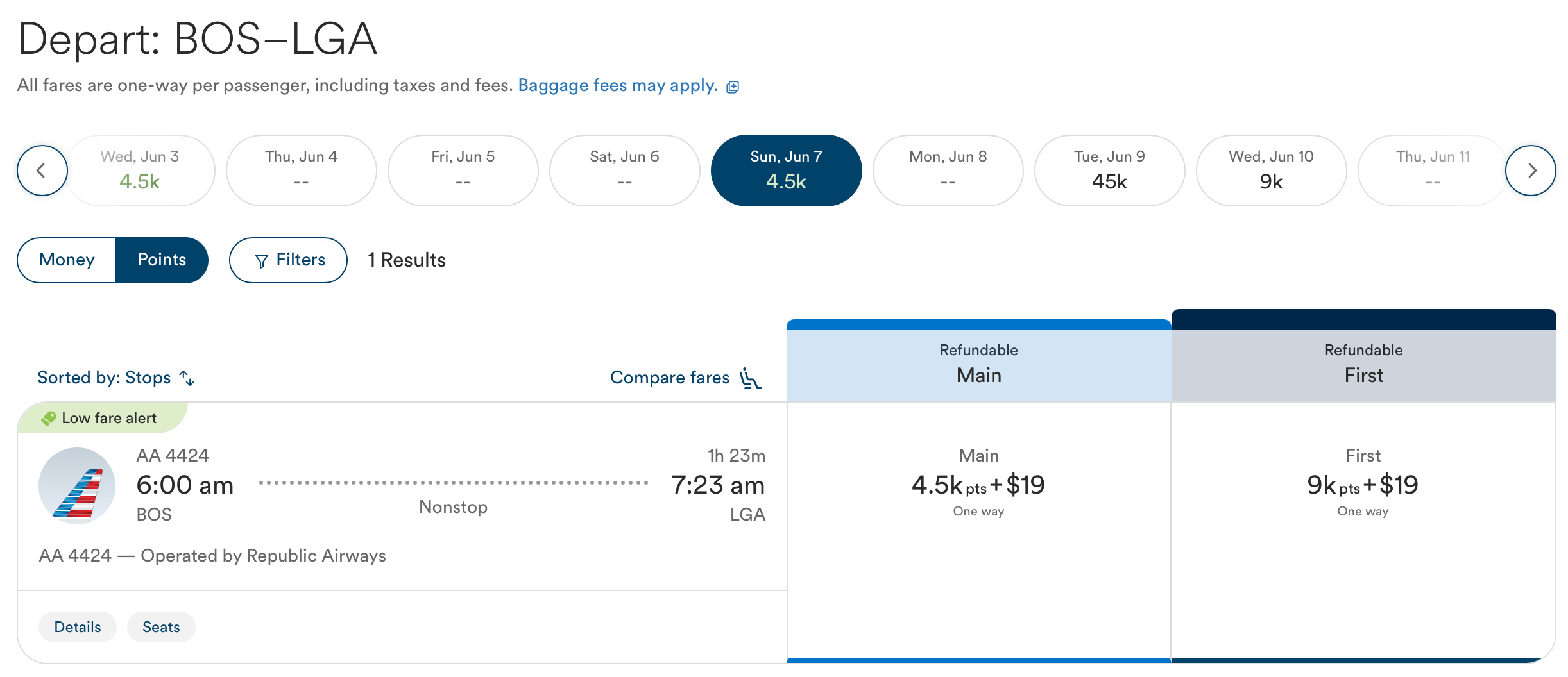The height and width of the screenshot is (677, 1568).
Task: Switch to the Points tab
Action: click(x=161, y=260)
